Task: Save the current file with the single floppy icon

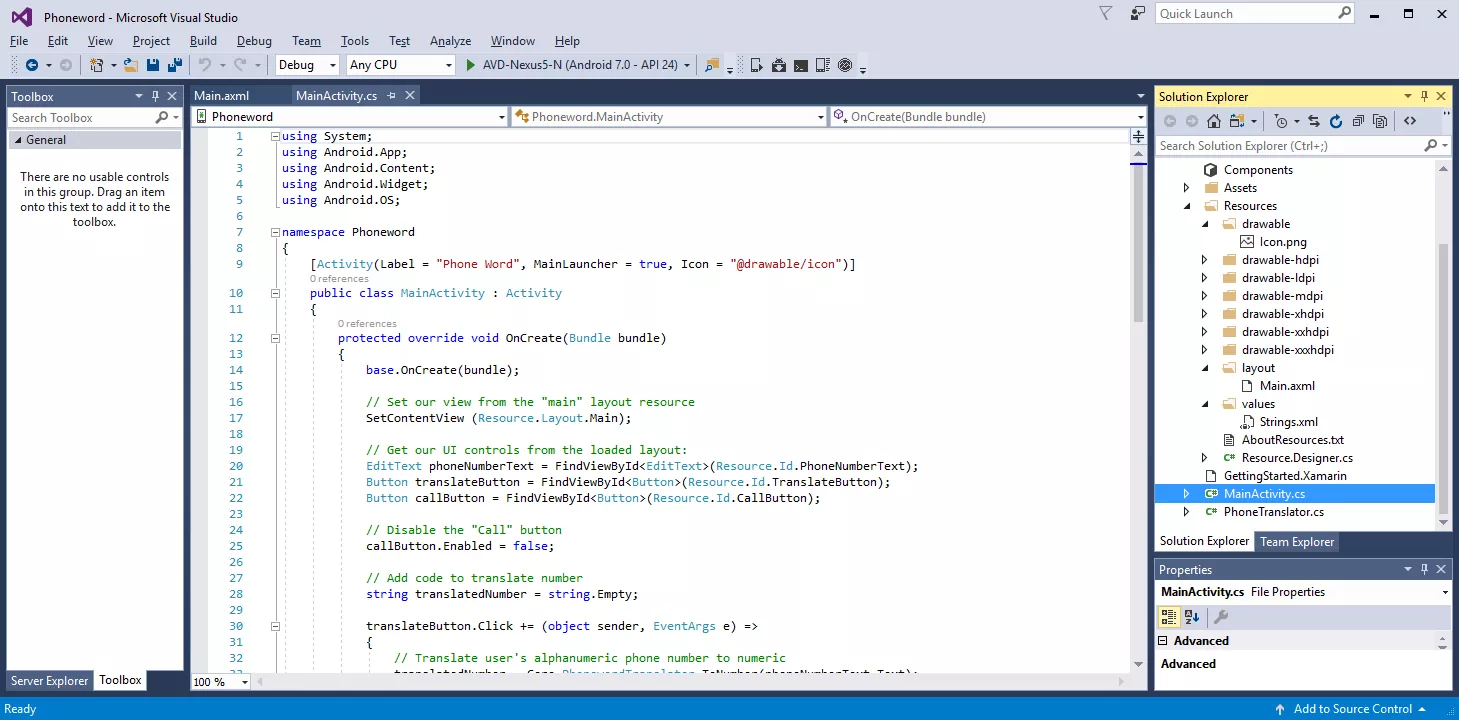Action: (x=153, y=65)
